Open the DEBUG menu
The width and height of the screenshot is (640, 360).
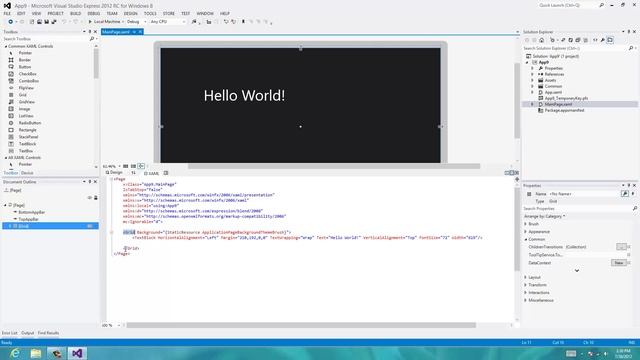93,13
